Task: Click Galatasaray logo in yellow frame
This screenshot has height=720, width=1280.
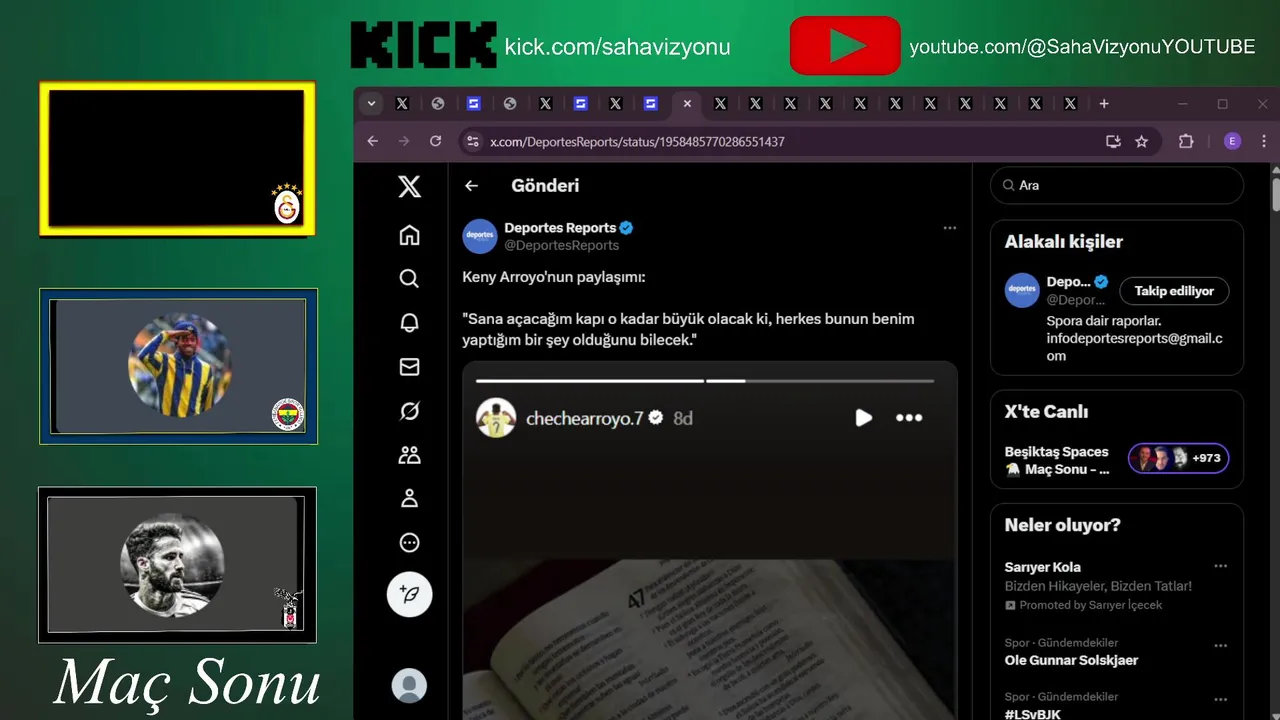Action: coord(287,205)
